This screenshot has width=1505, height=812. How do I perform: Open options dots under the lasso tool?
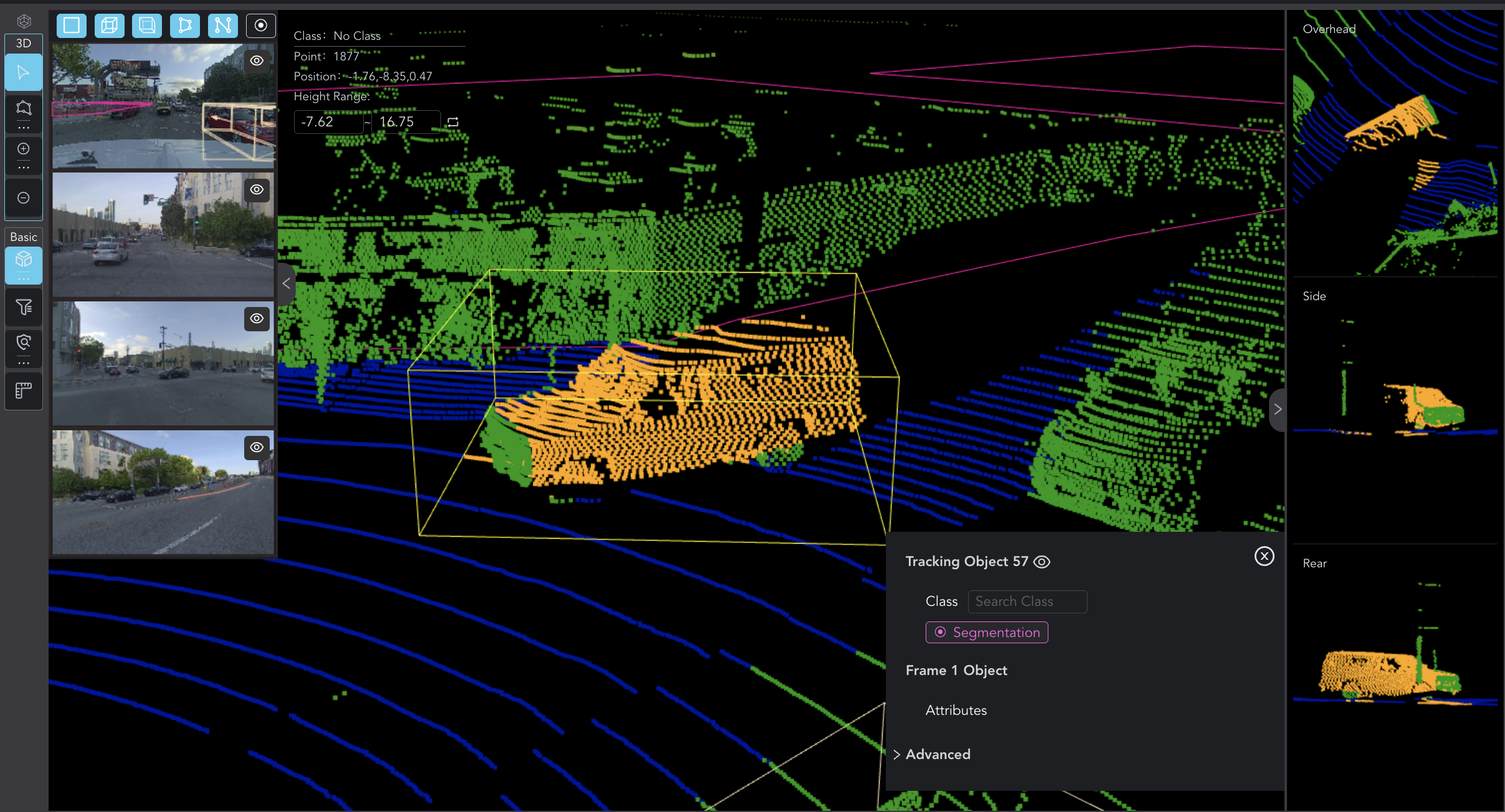[x=24, y=127]
